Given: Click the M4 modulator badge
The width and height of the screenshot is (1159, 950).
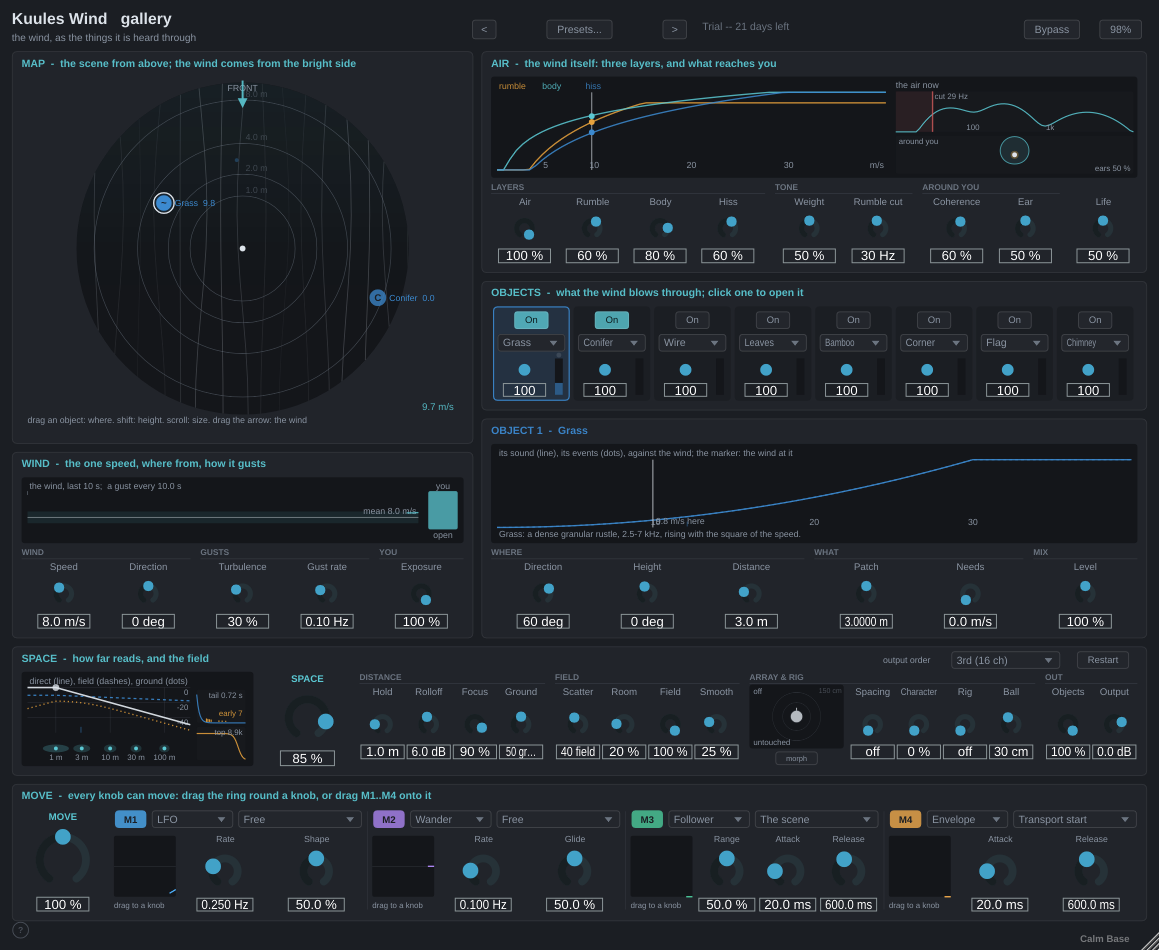Looking at the screenshot, I should click(x=905, y=819).
